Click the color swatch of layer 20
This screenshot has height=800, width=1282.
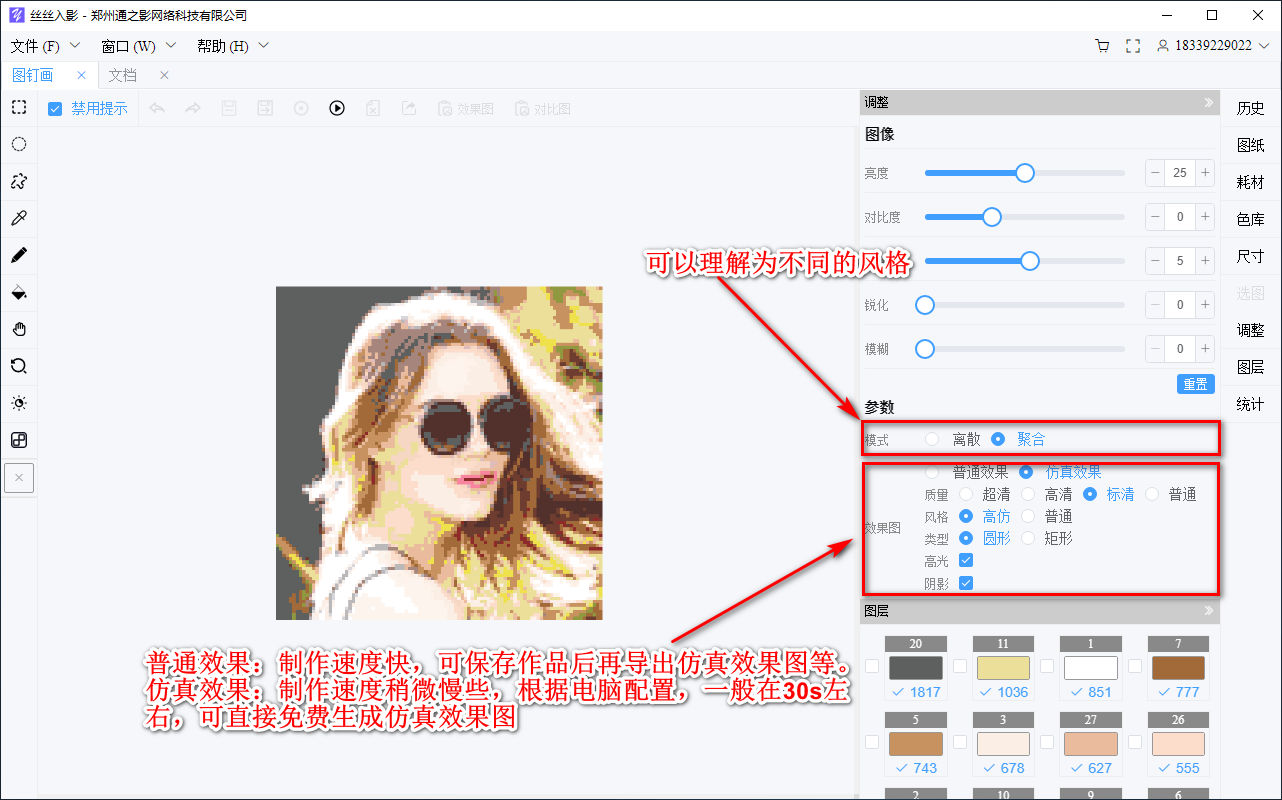[x=916, y=667]
